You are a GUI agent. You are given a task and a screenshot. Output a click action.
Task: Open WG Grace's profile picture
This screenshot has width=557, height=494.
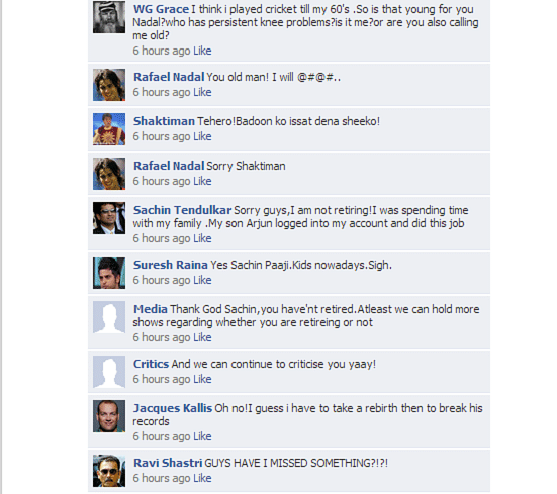coord(109,17)
